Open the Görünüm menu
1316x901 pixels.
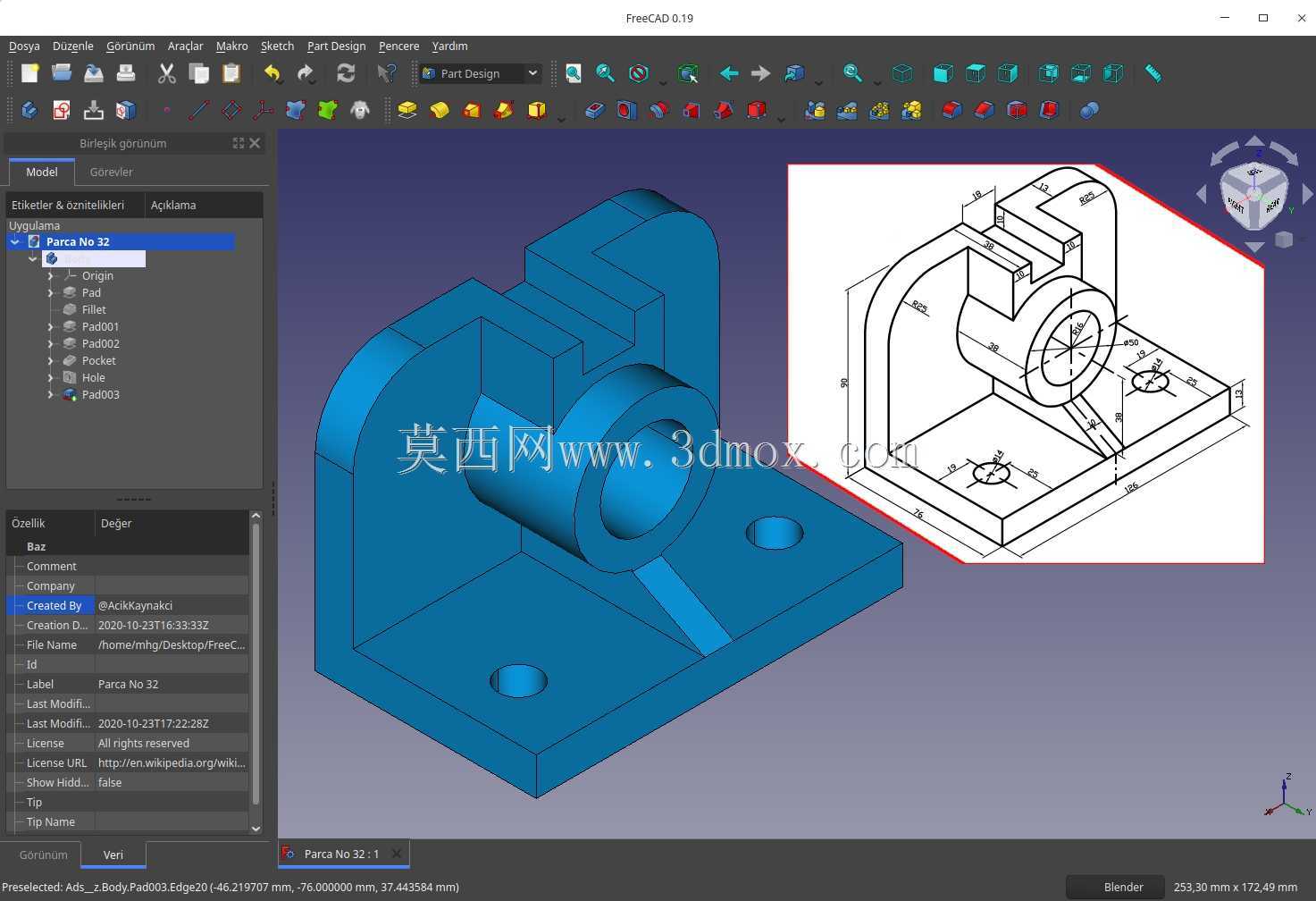(130, 46)
